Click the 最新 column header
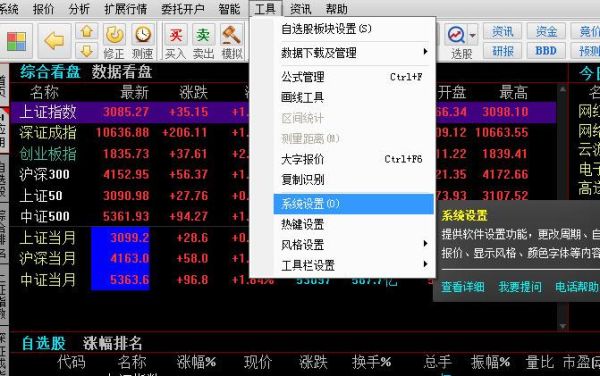 tap(134, 92)
